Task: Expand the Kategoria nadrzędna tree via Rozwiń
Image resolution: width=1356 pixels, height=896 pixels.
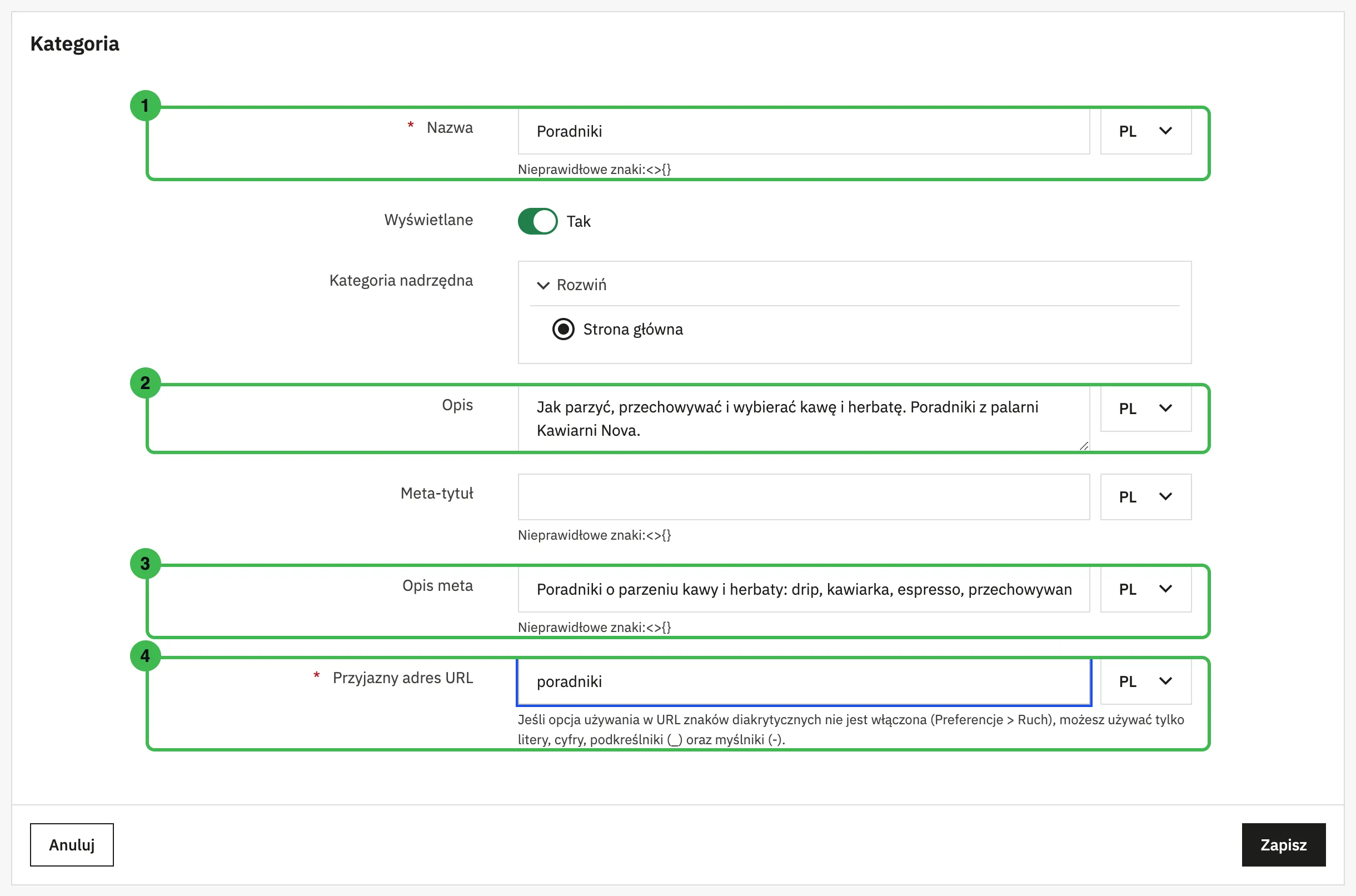Action: coord(572,285)
